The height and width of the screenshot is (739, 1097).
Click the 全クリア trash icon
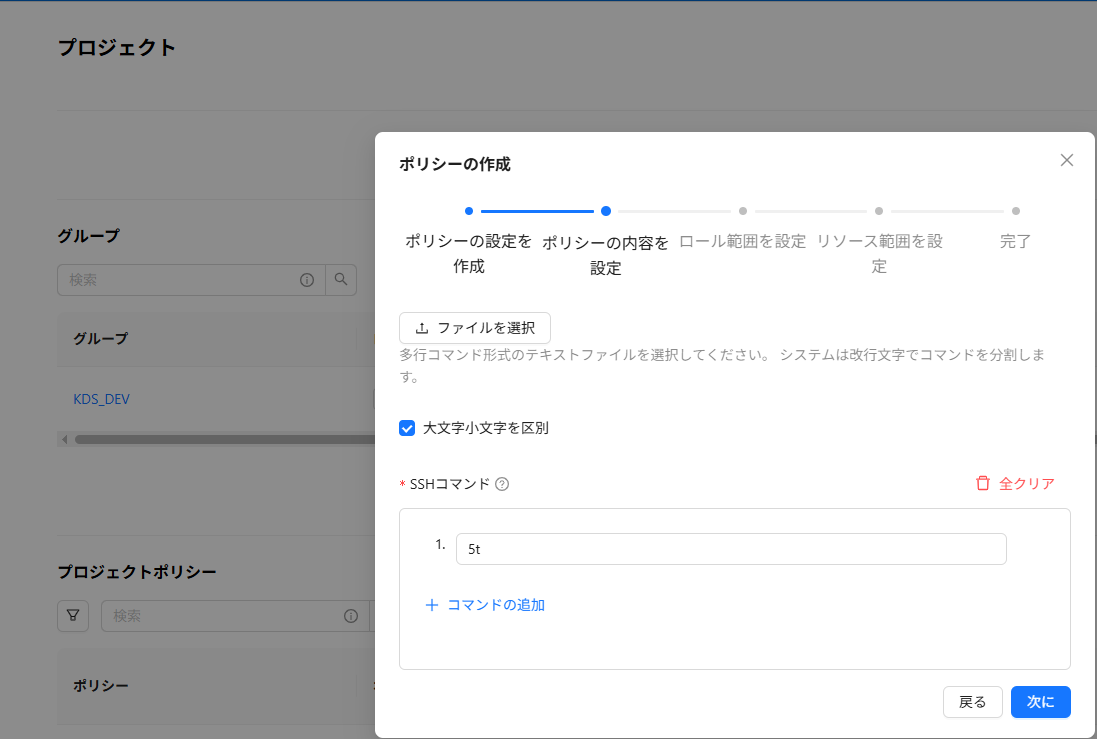point(983,484)
